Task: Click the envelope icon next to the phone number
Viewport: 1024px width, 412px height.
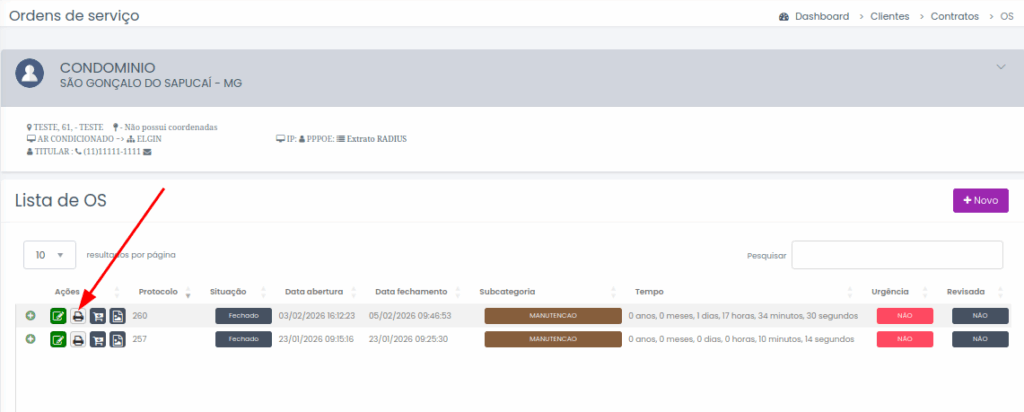Action: 148,152
